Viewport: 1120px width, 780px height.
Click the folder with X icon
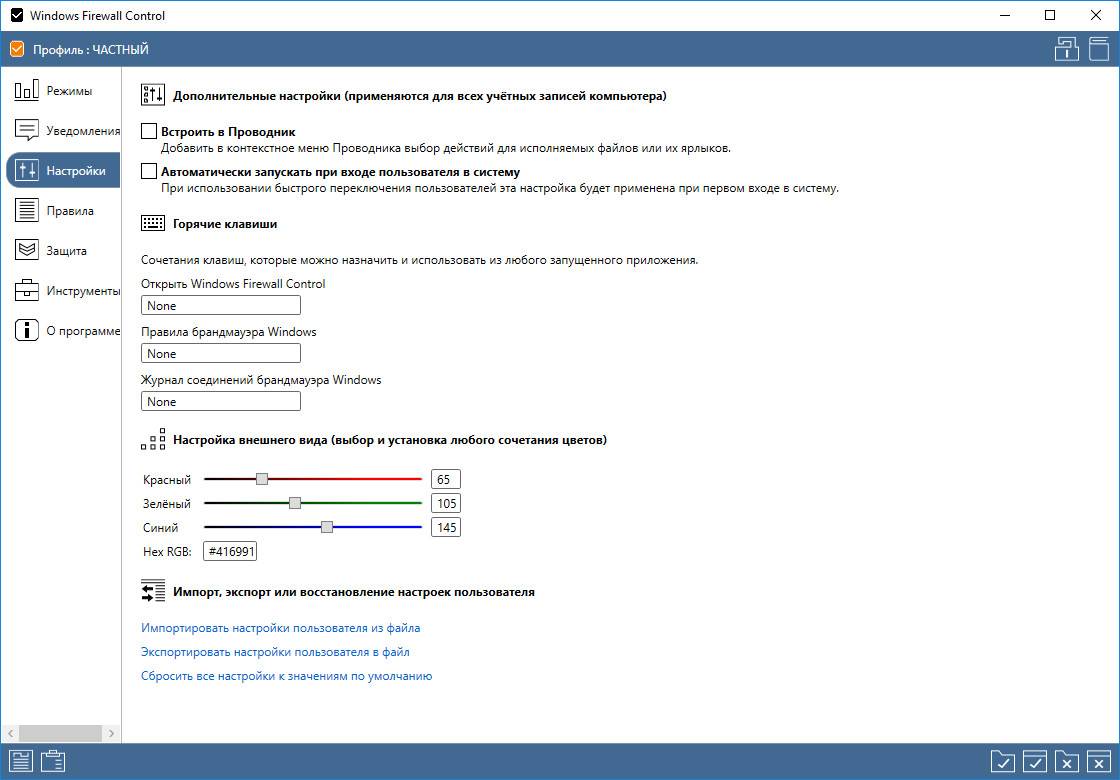click(1066, 762)
